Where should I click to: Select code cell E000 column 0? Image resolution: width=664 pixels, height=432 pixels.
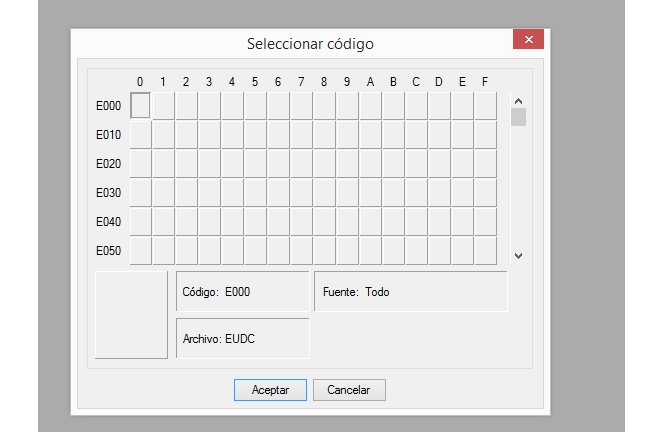(x=140, y=105)
